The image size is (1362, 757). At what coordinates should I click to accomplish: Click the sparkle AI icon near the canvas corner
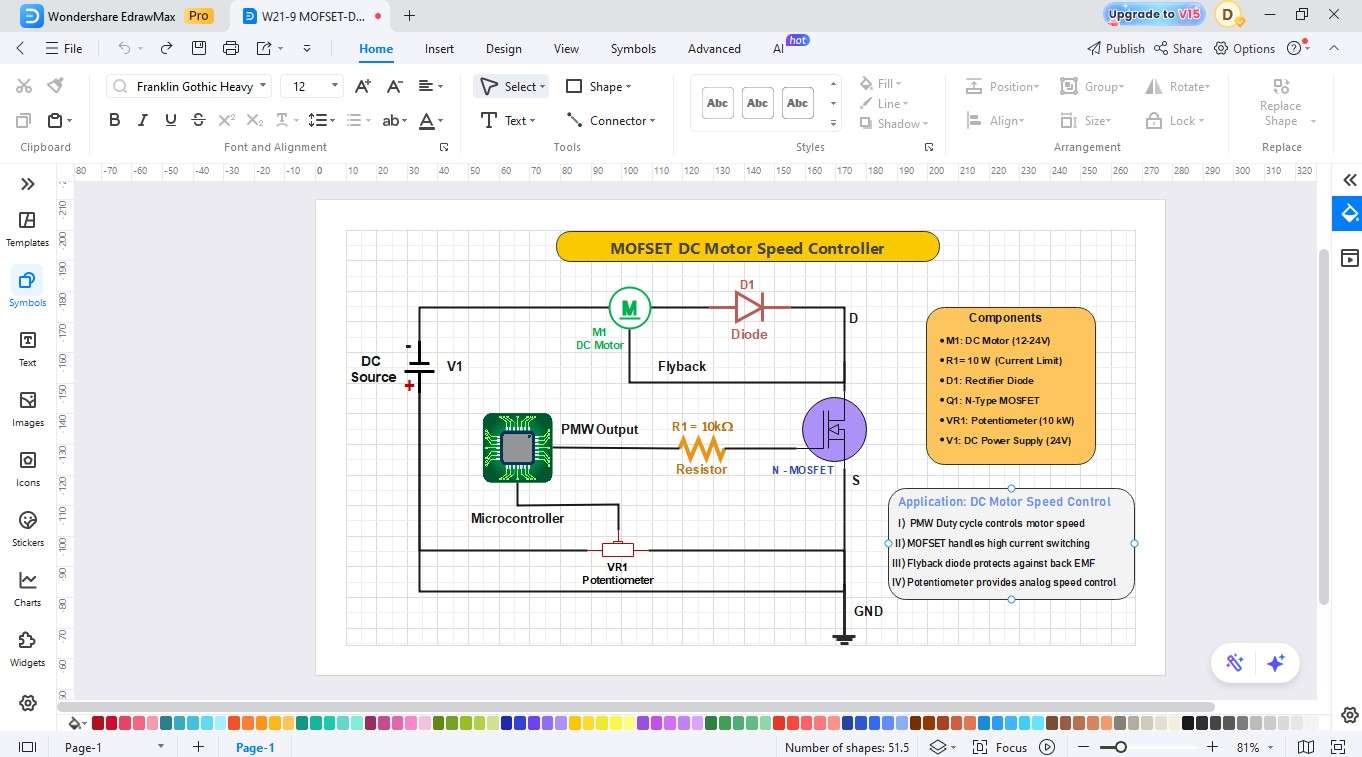1275,662
